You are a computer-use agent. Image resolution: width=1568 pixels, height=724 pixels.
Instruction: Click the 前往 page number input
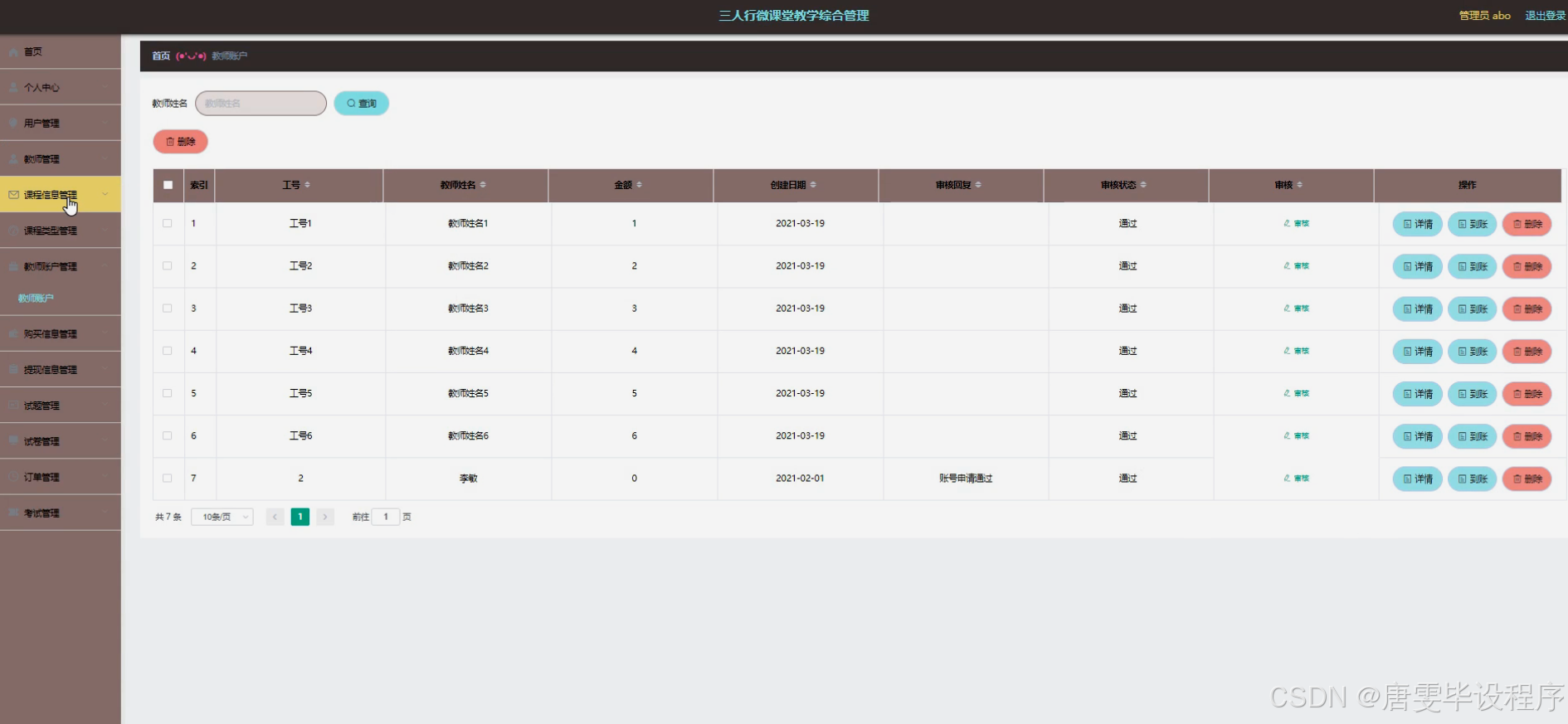[386, 517]
